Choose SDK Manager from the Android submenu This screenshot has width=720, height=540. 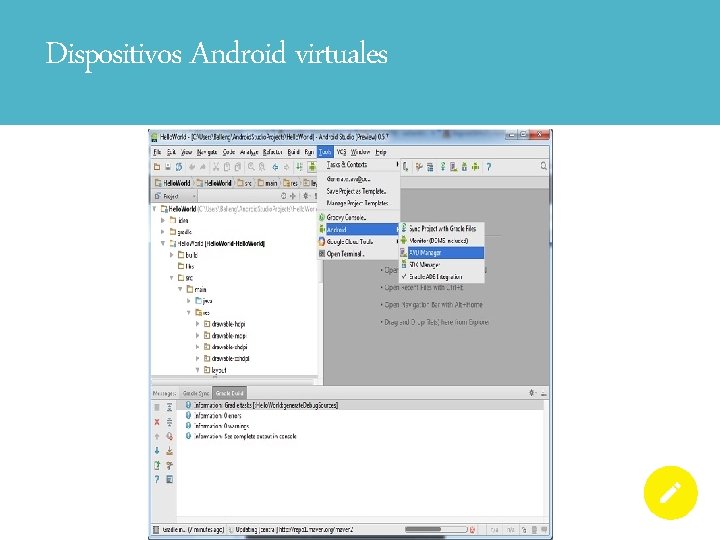click(442, 265)
